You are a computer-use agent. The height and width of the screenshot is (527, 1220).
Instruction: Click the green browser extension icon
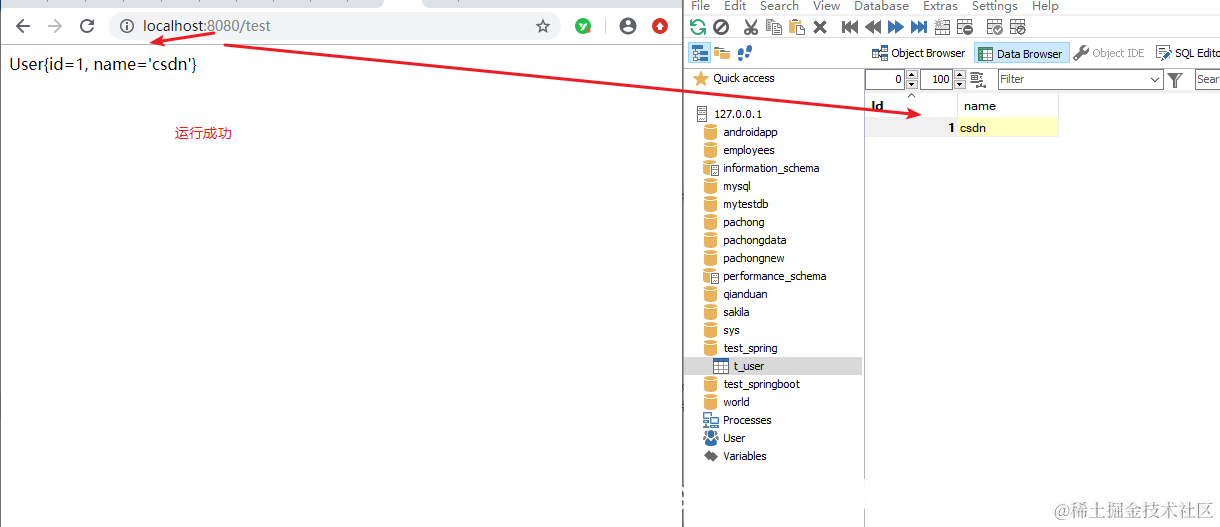tap(583, 26)
